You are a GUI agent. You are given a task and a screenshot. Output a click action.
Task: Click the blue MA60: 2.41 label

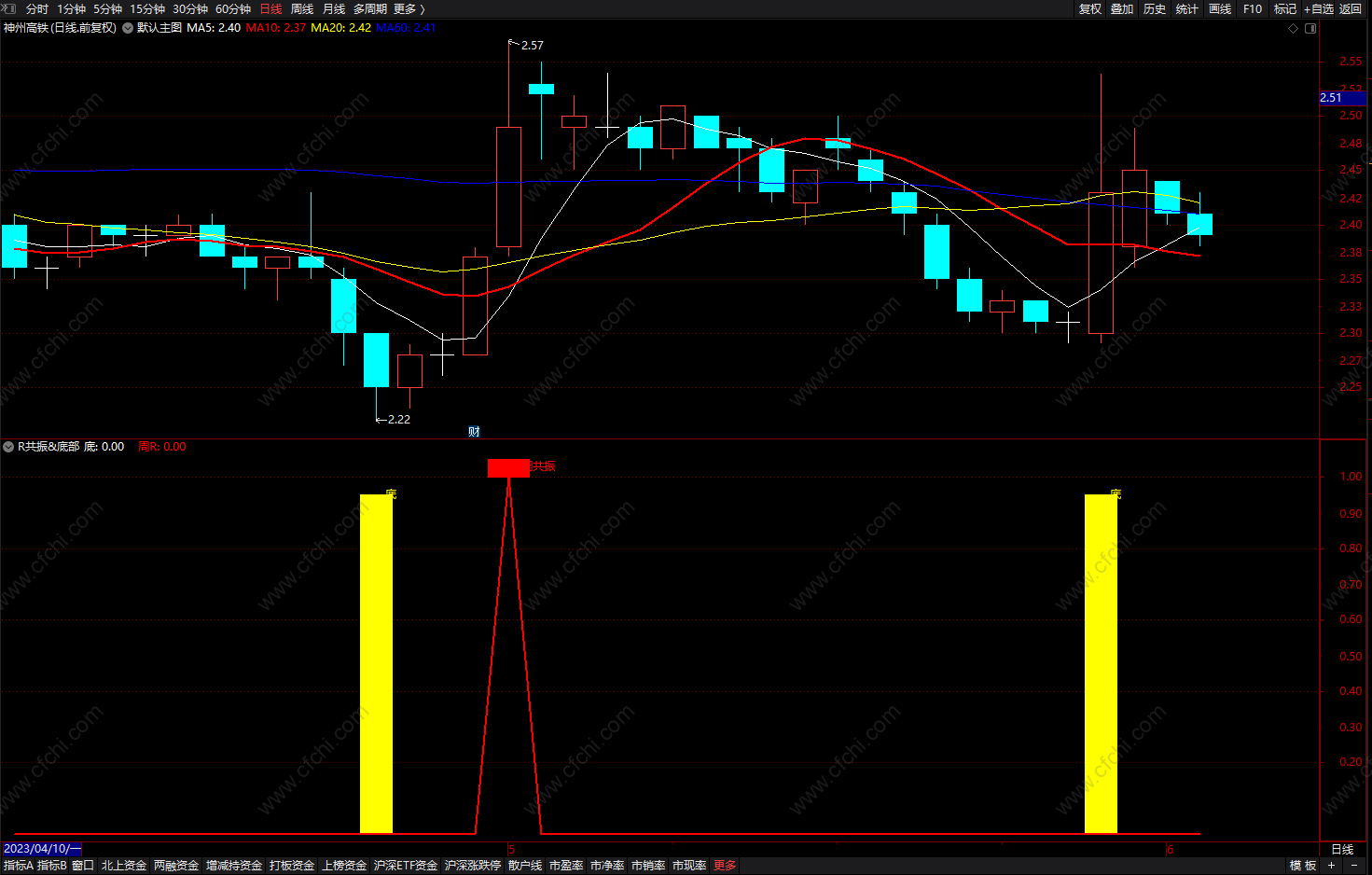[406, 28]
